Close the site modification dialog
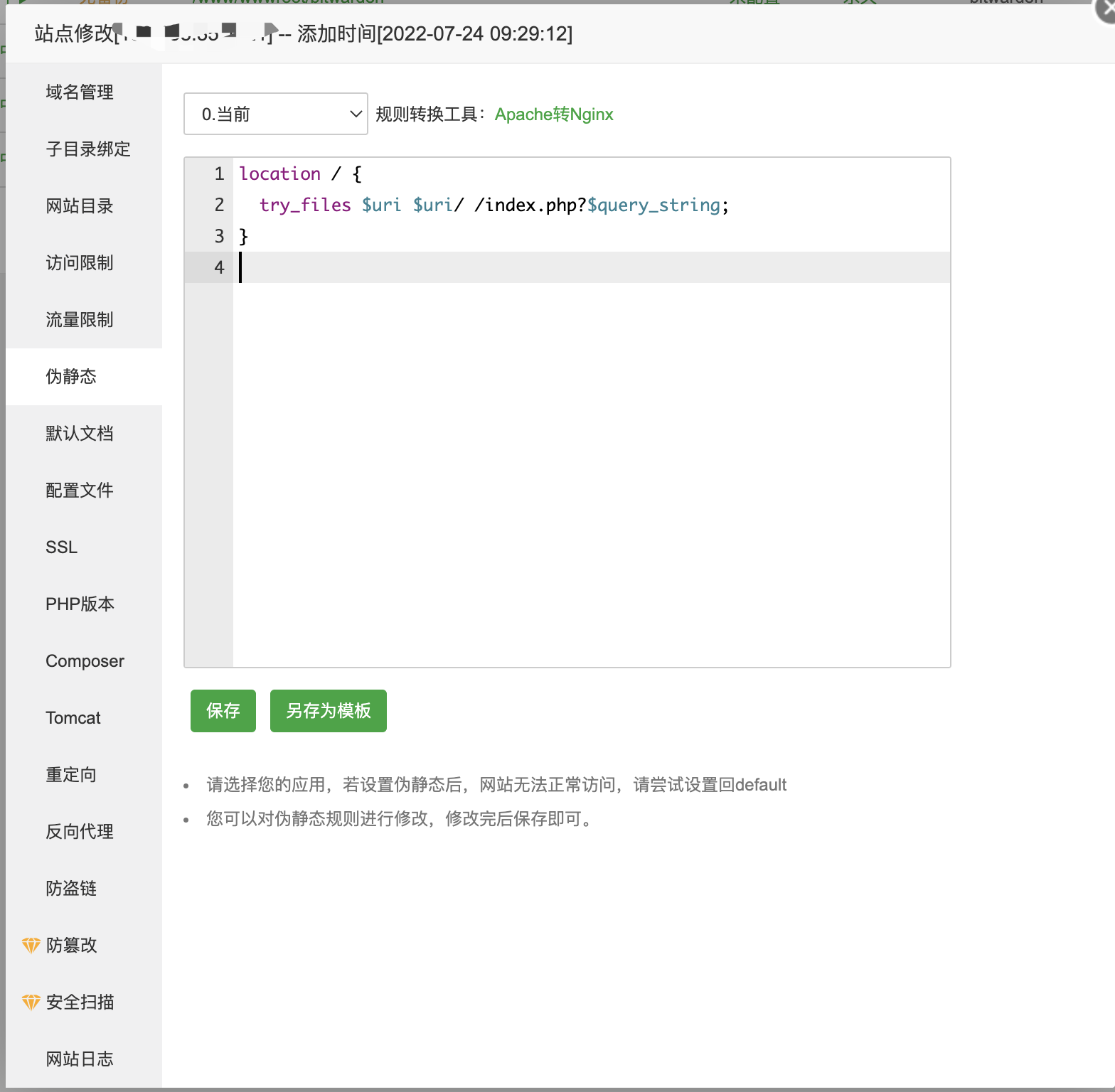The width and height of the screenshot is (1115, 1092). pyautogui.click(x=1106, y=10)
